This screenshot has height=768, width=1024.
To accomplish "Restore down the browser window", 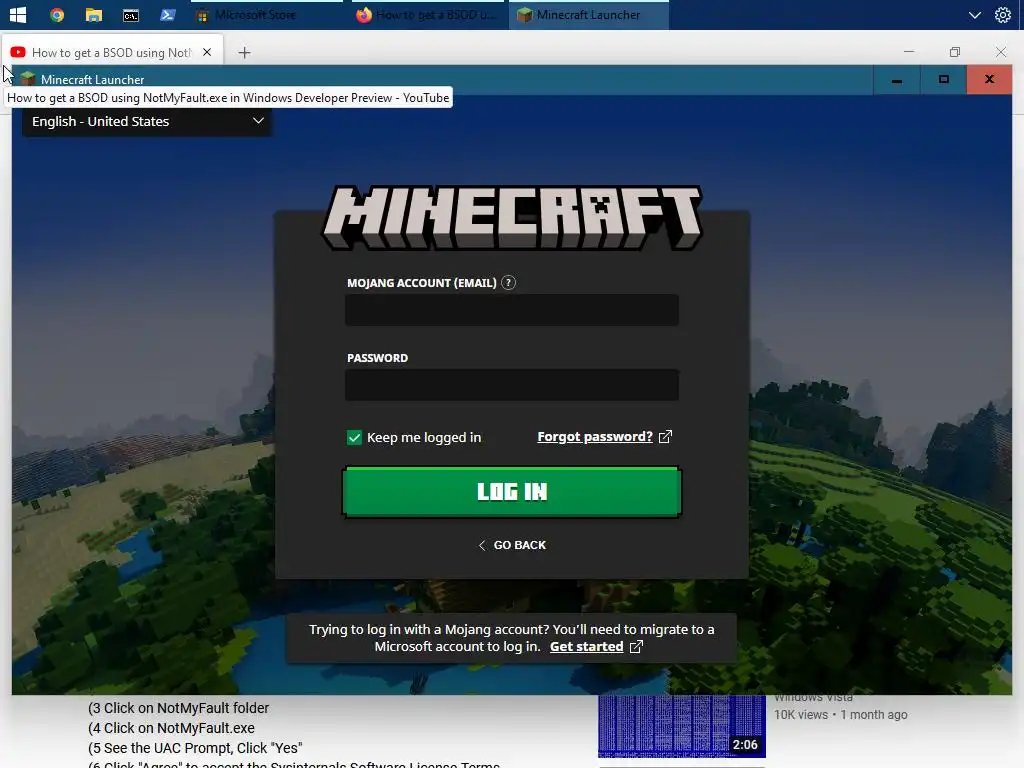I will (x=955, y=52).
